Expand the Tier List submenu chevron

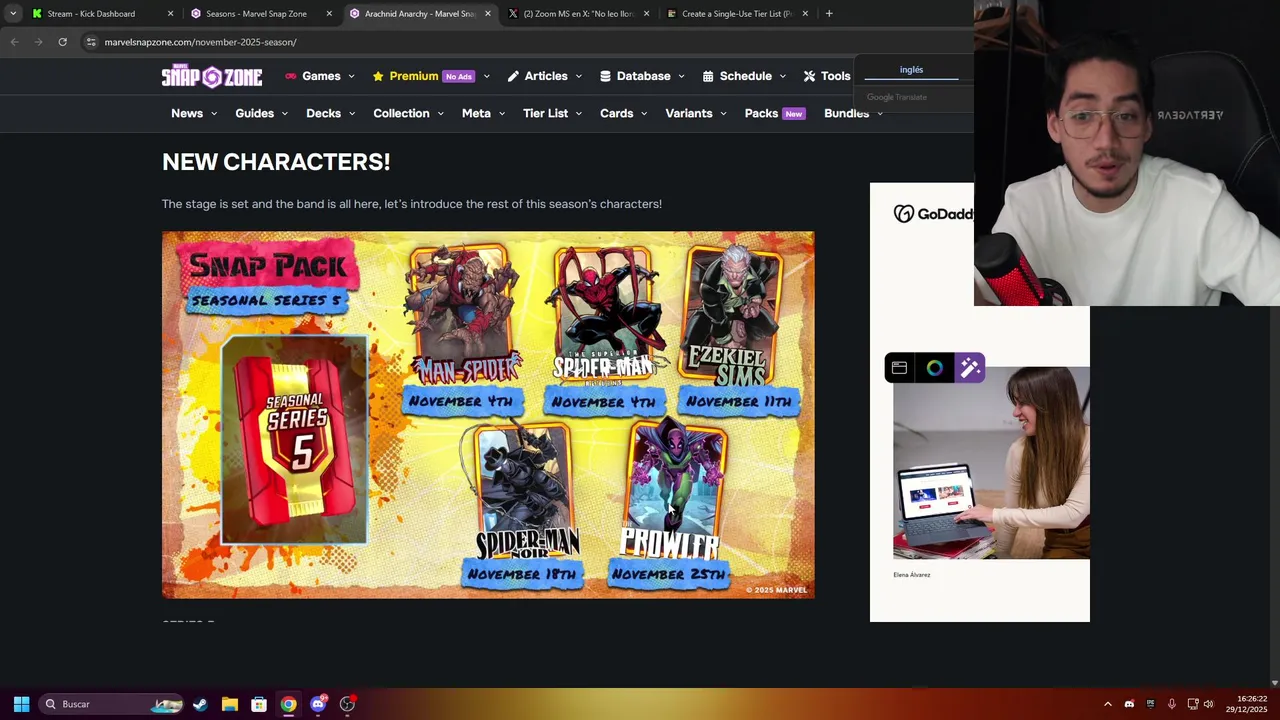579,114
